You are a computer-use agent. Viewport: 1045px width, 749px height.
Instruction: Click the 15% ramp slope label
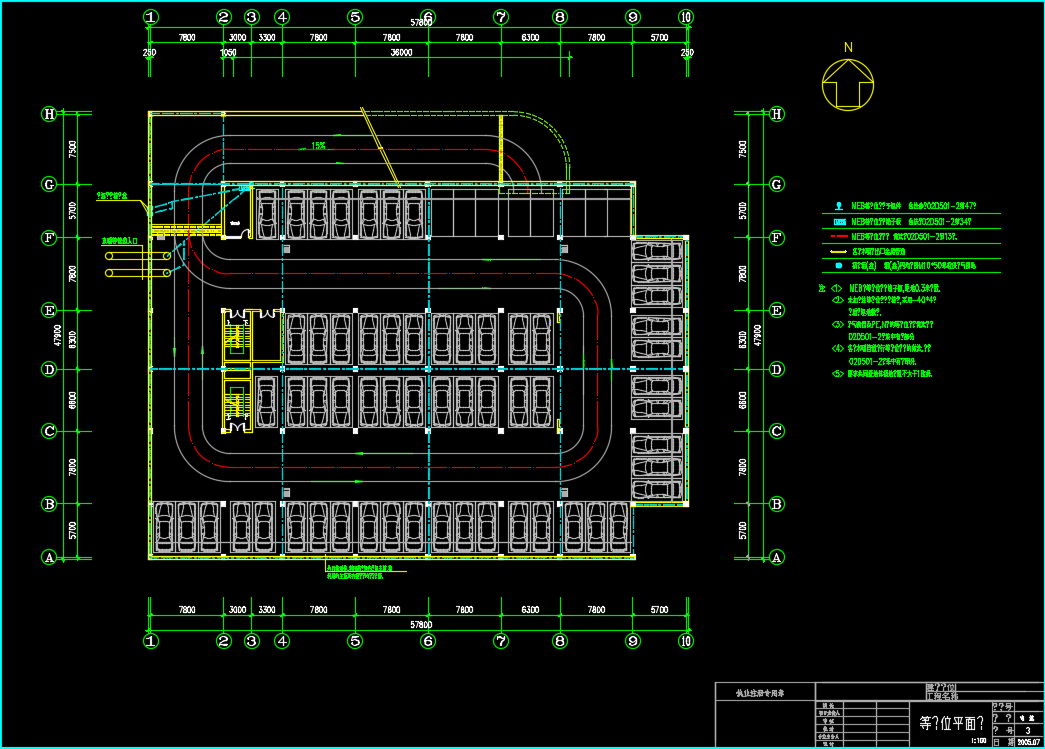tap(318, 146)
